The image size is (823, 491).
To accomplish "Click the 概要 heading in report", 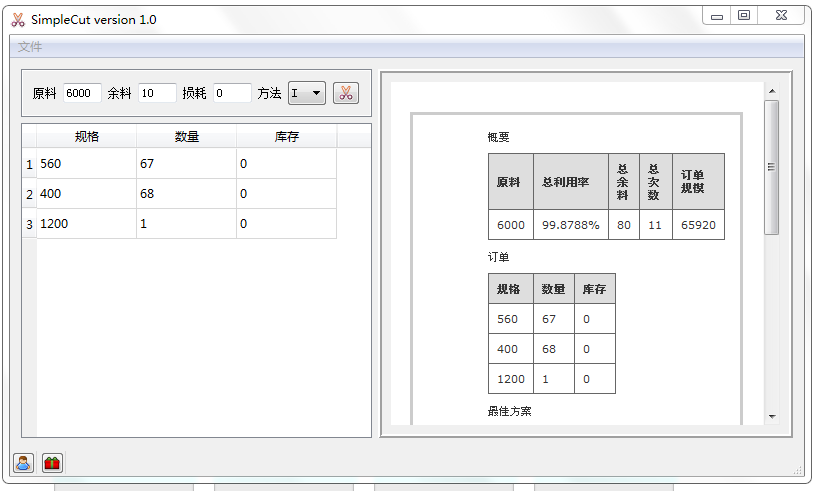I will click(x=499, y=137).
